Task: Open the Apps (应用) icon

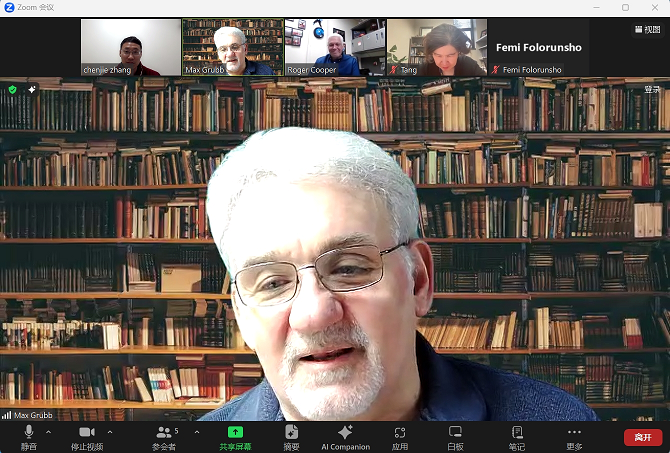Action: [400, 436]
